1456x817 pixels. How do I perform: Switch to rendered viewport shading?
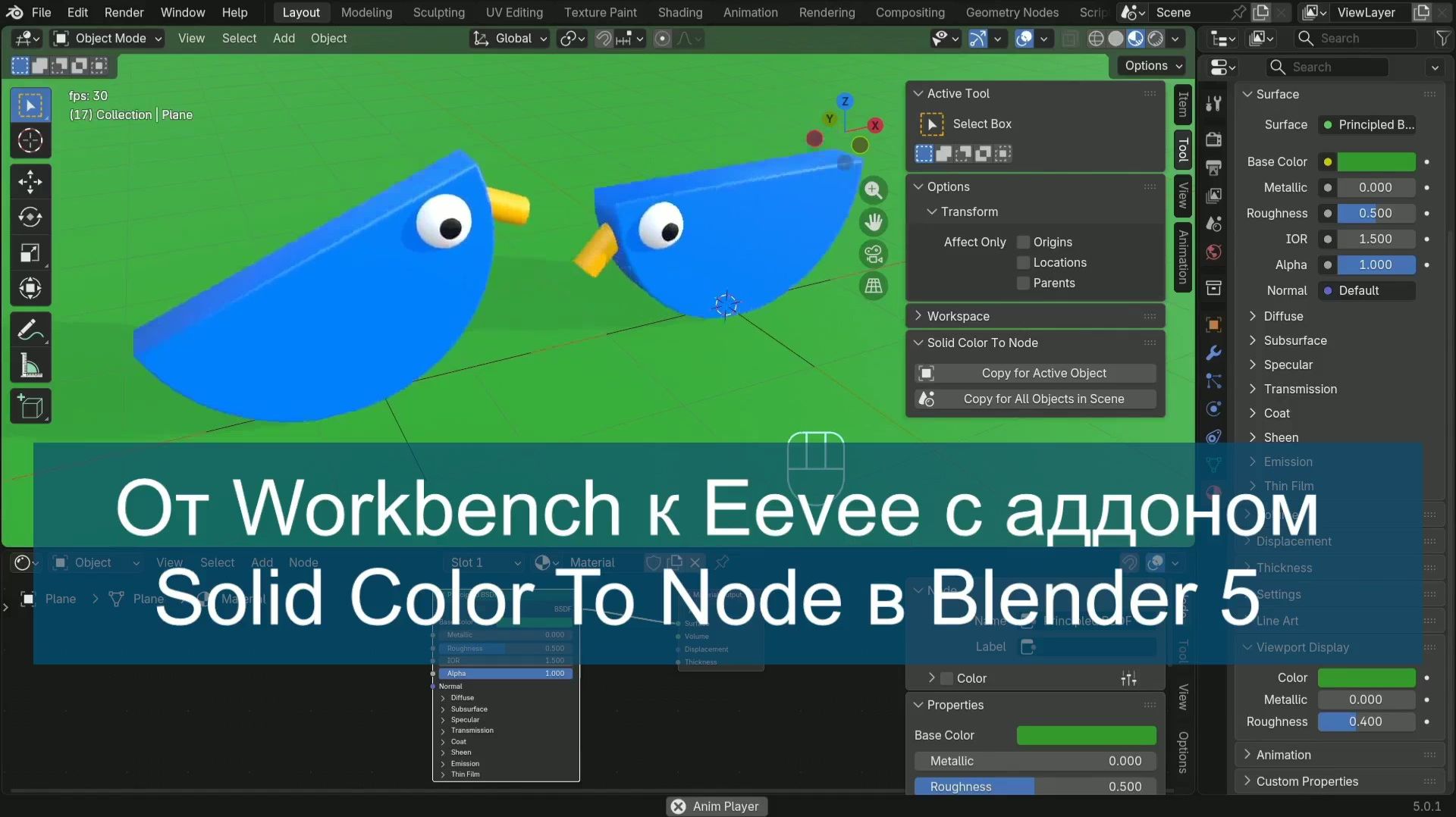(x=1155, y=39)
